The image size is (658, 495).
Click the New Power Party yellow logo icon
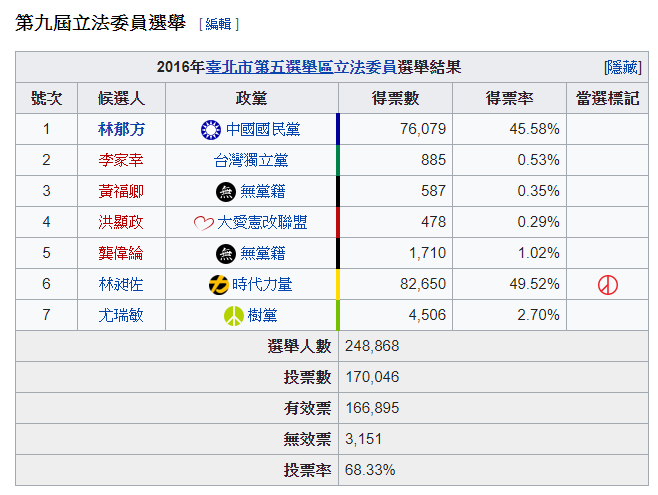click(219, 285)
